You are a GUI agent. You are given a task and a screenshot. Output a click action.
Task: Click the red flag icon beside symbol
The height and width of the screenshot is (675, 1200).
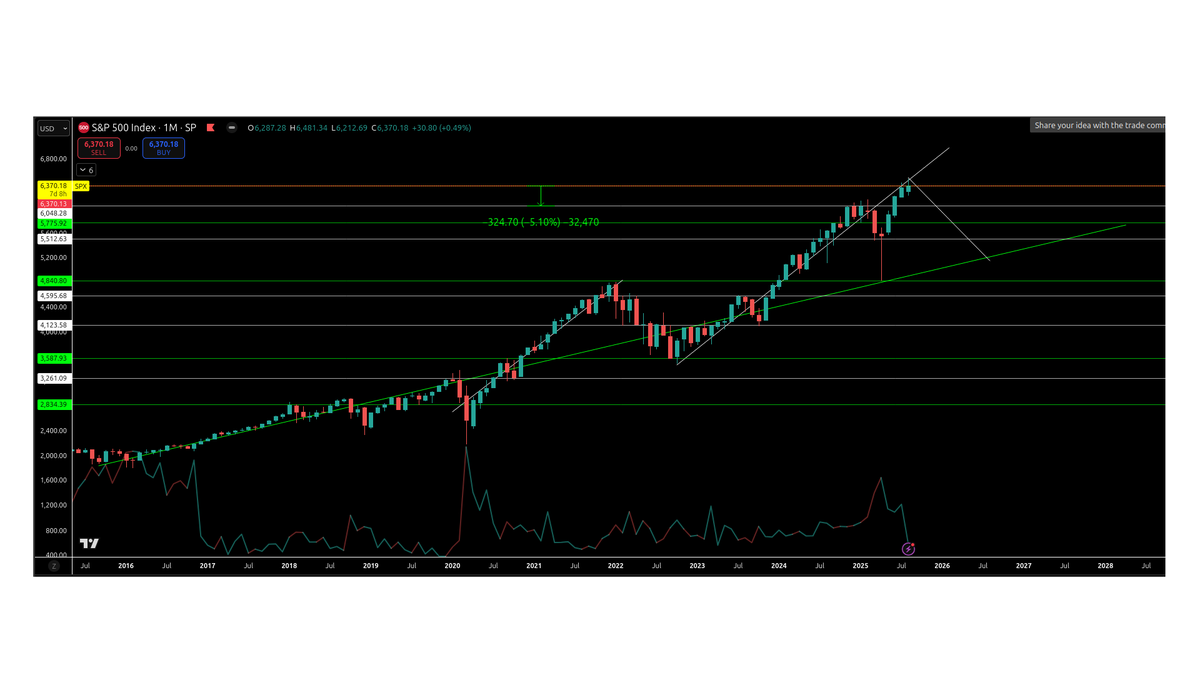click(x=210, y=128)
